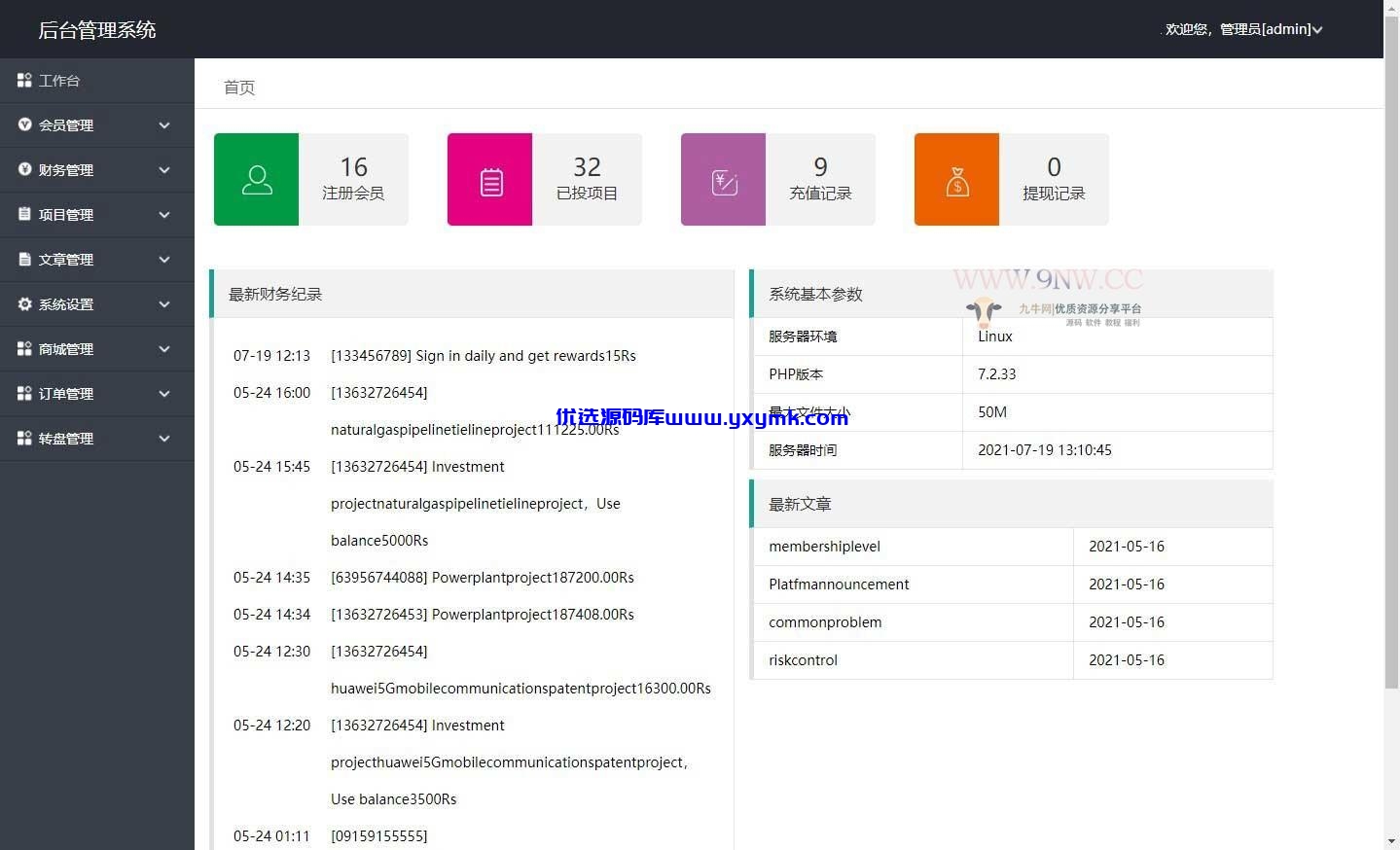The width and height of the screenshot is (1400, 850).
Task: Click the 0 提现记录 count
Action: (x=1054, y=167)
